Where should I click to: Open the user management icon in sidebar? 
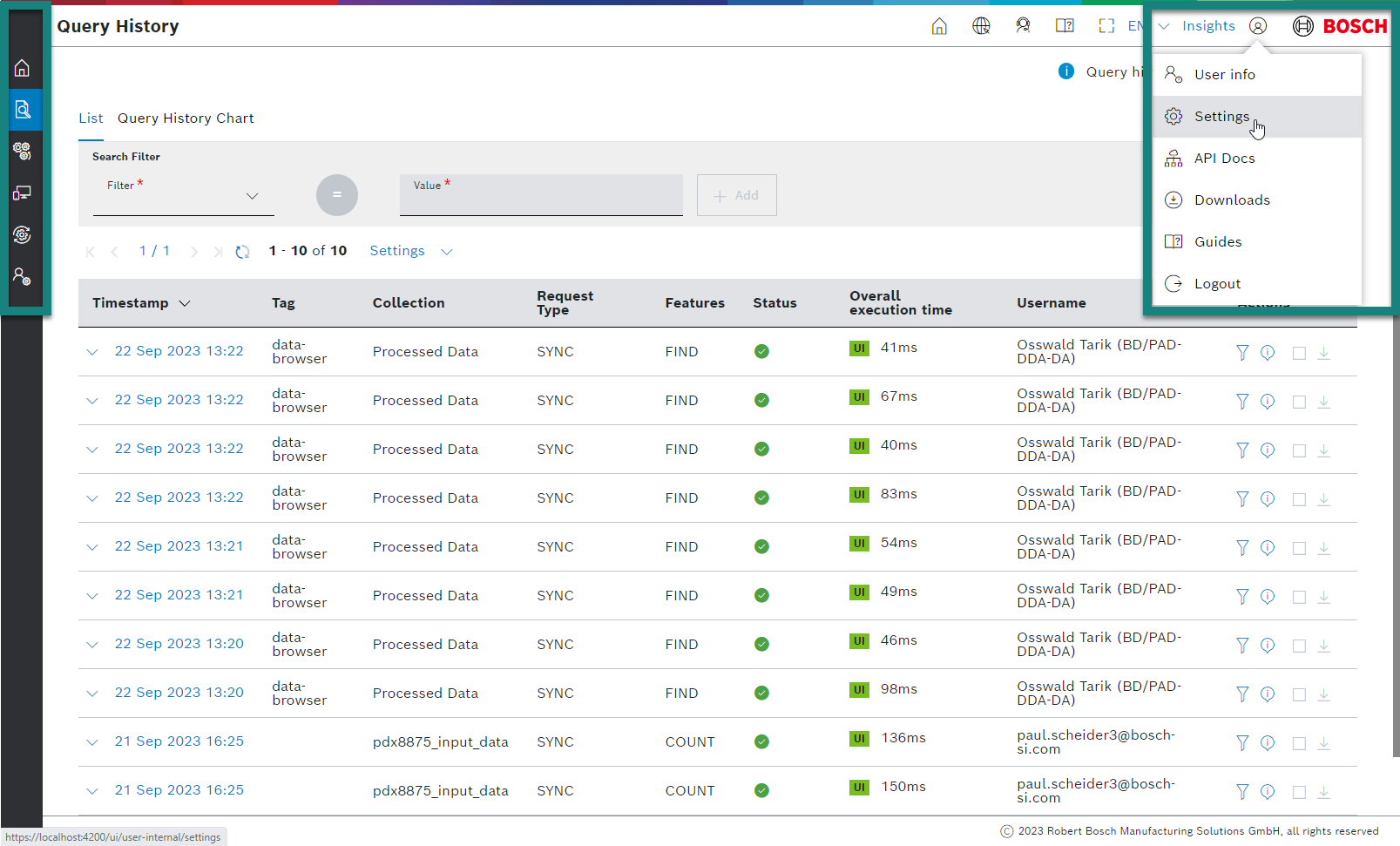[22, 277]
